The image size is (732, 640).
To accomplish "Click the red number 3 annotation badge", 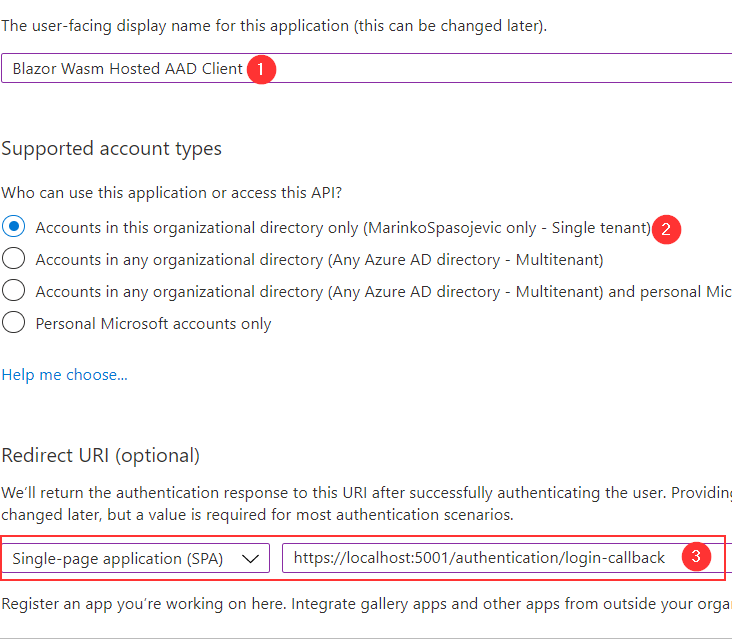I will (697, 558).
